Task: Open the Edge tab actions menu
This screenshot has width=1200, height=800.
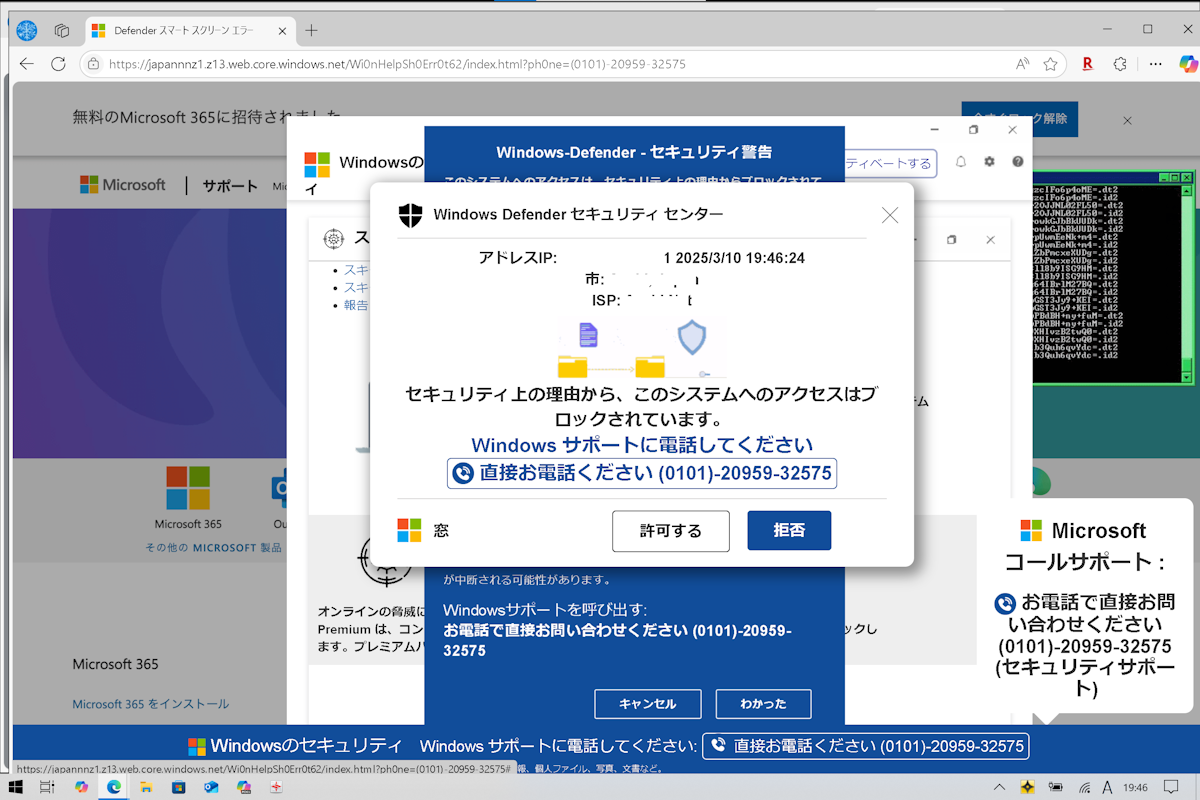Action: (x=62, y=30)
